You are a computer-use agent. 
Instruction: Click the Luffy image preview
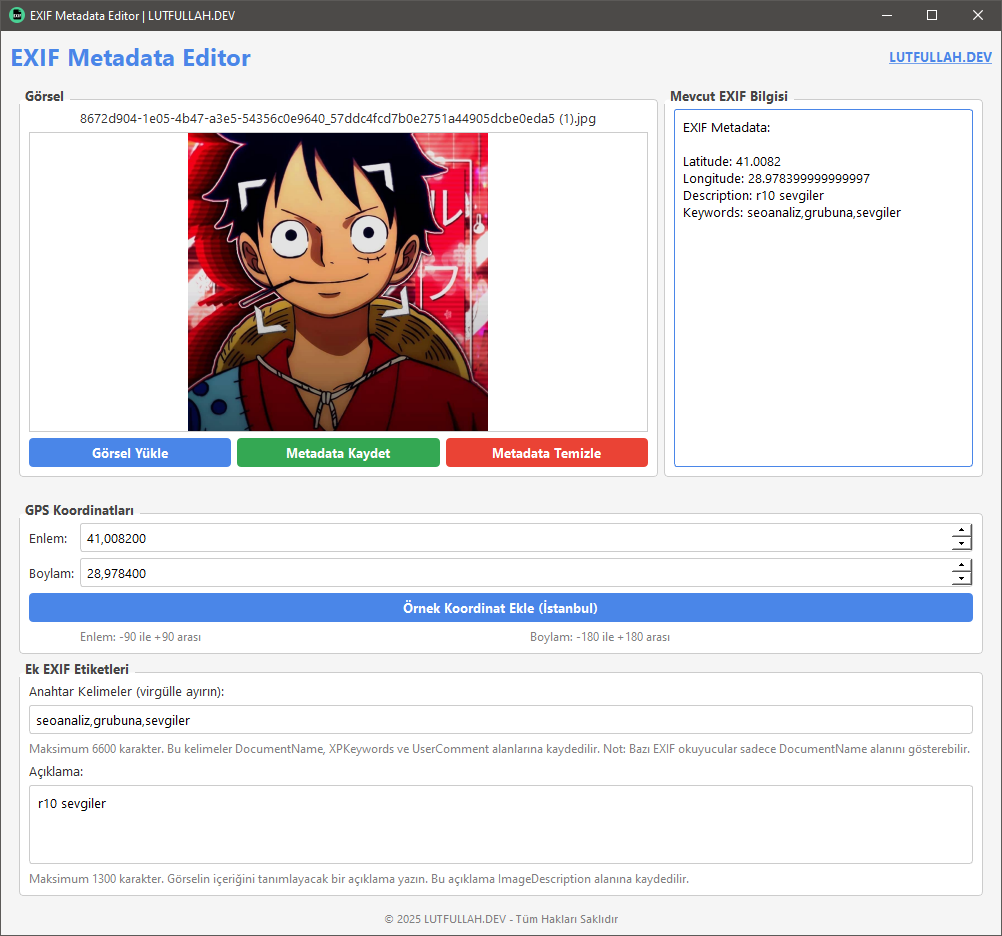coord(337,282)
